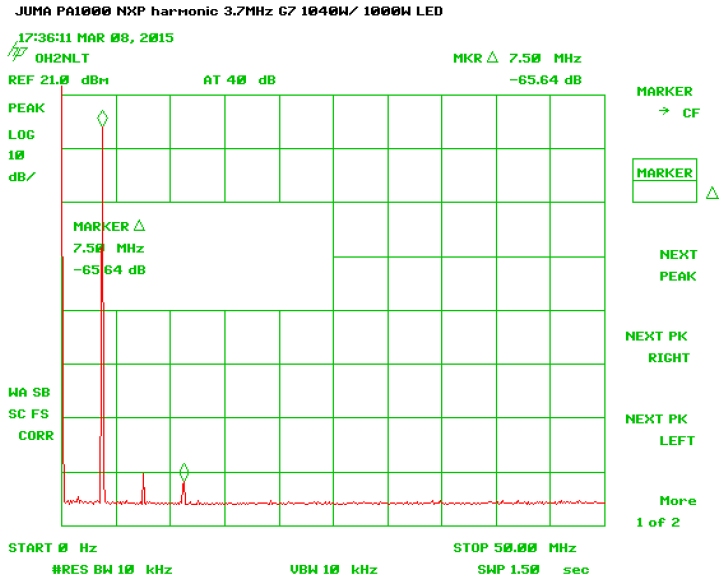The width and height of the screenshot is (723, 584).
Task: Click the 10 dB/ scale division label
Action: pyautogui.click(x=21, y=166)
